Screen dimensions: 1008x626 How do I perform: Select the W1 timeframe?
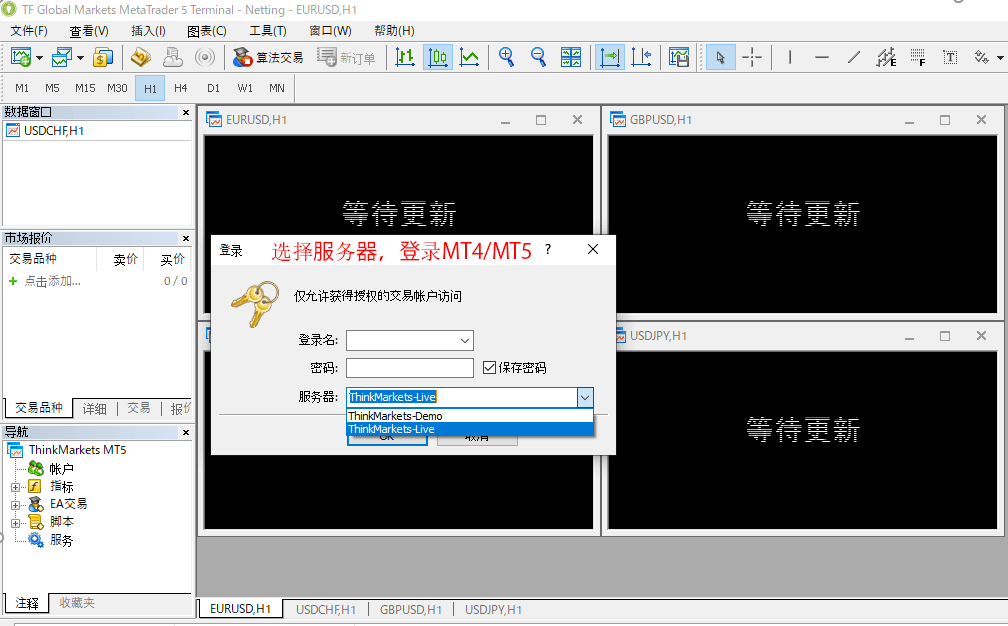tap(245, 88)
